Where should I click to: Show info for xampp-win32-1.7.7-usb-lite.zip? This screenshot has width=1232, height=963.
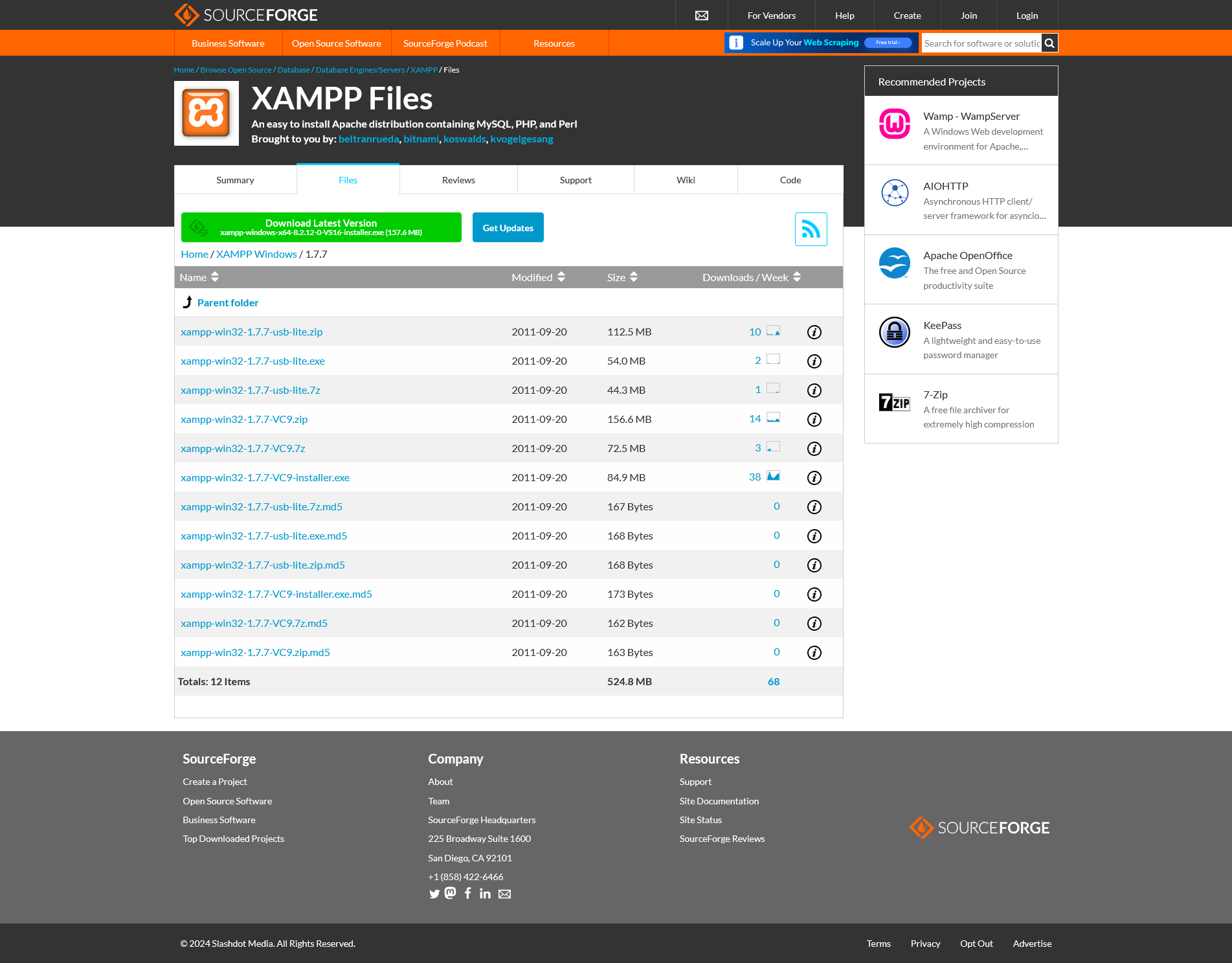tap(814, 332)
